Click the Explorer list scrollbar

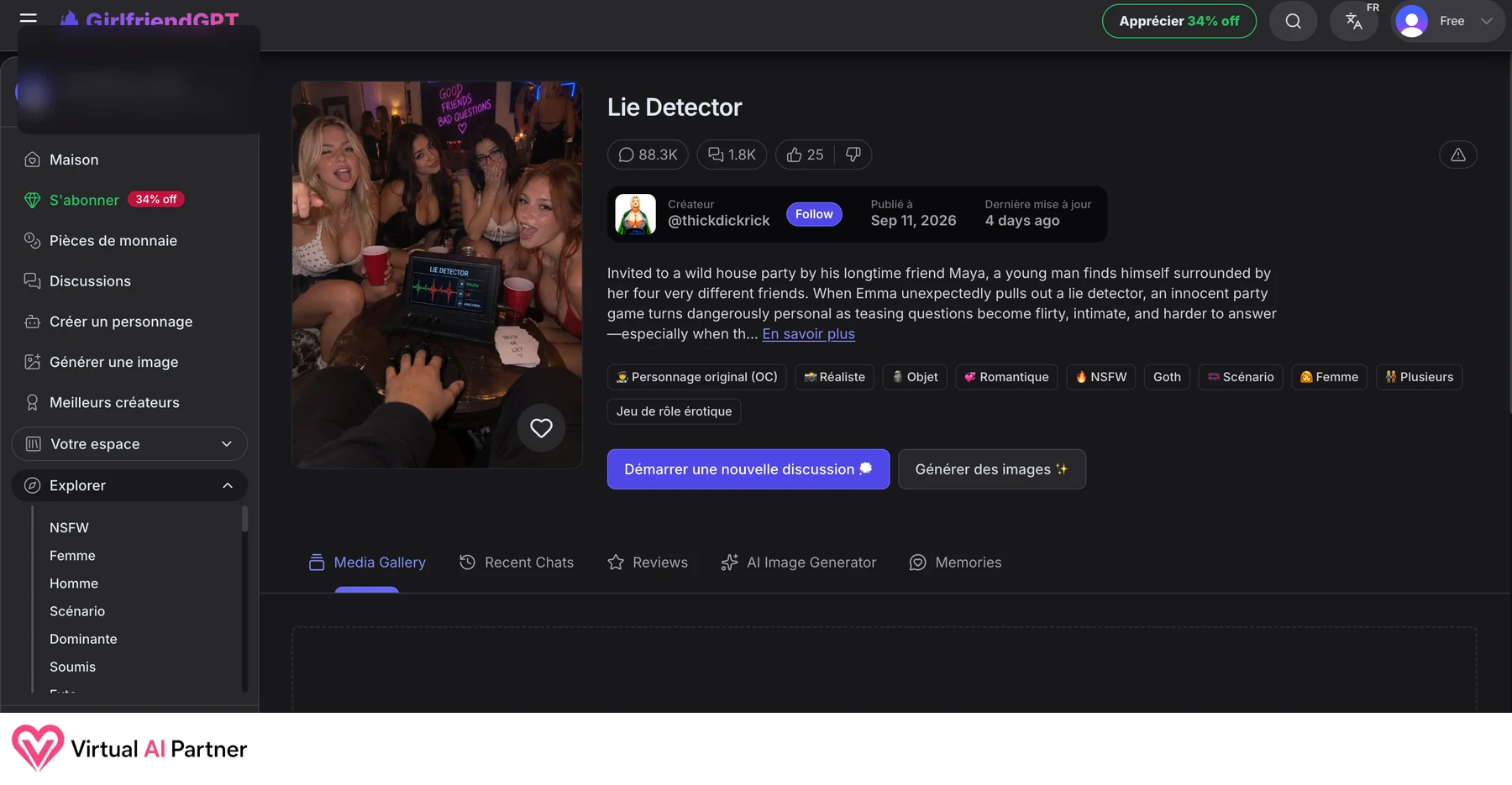(244, 519)
